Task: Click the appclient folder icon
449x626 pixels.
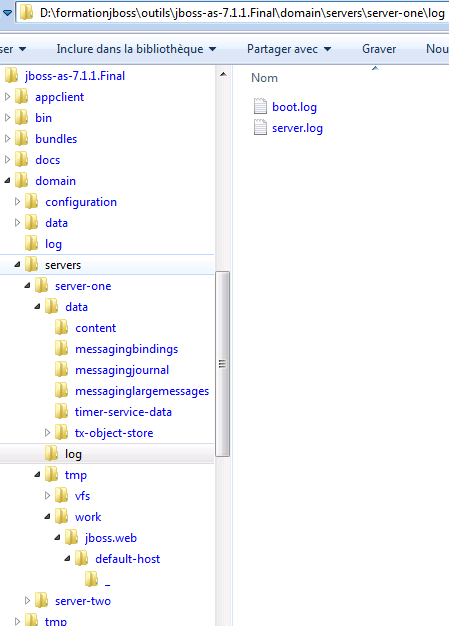Action: tap(22, 97)
